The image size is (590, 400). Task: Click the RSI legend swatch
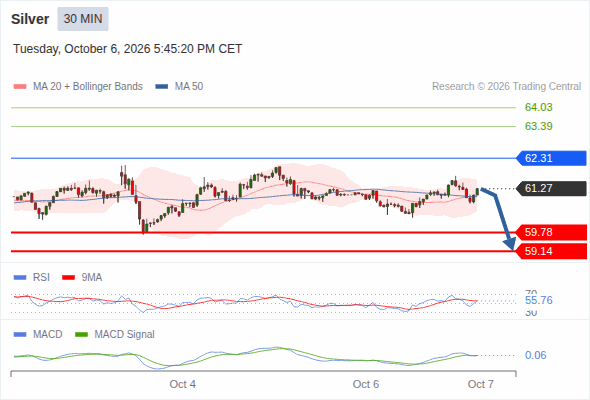[20, 278]
